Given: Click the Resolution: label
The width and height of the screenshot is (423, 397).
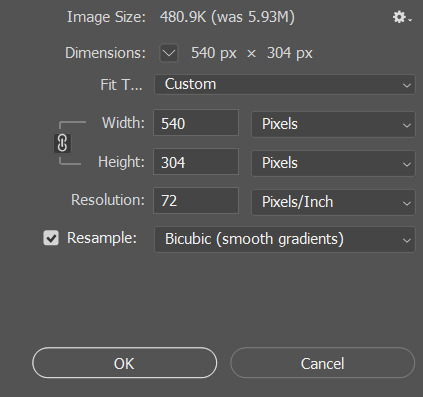Looking at the screenshot, I should click(108, 200).
